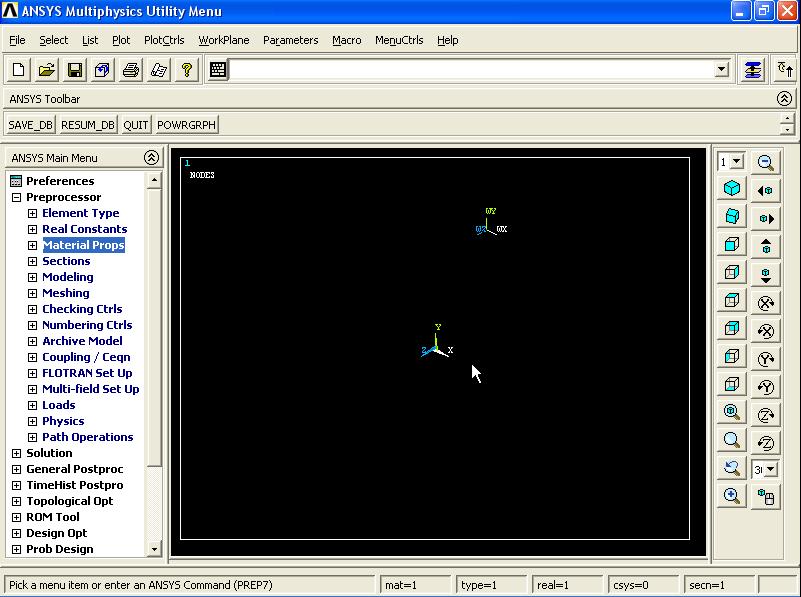Click the Prob Design tree item
Viewport: 801px width, 597px height.
[x=60, y=550]
